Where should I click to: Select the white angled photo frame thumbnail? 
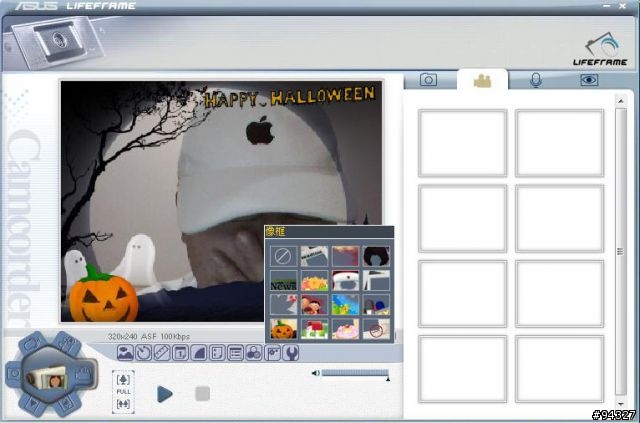coord(376,281)
